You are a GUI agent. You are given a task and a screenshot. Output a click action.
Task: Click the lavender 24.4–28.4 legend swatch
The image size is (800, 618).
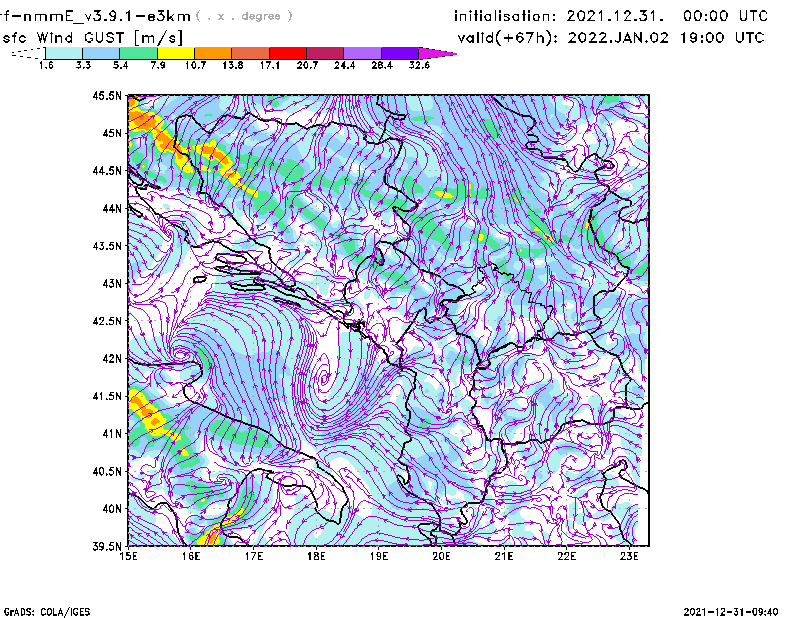pos(362,53)
